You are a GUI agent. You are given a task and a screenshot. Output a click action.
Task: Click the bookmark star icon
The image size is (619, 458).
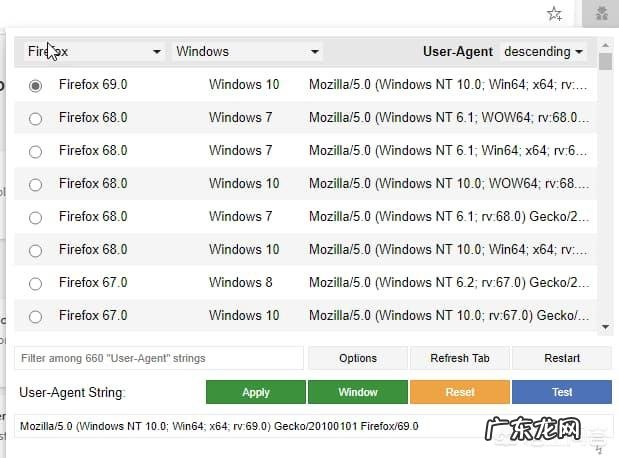point(555,14)
